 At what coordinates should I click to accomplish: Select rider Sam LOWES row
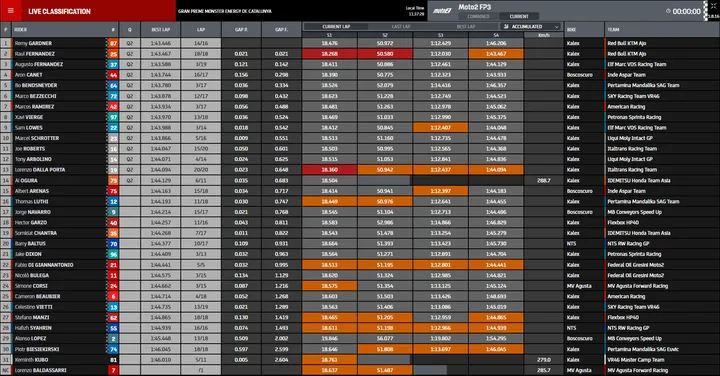click(x=360, y=128)
